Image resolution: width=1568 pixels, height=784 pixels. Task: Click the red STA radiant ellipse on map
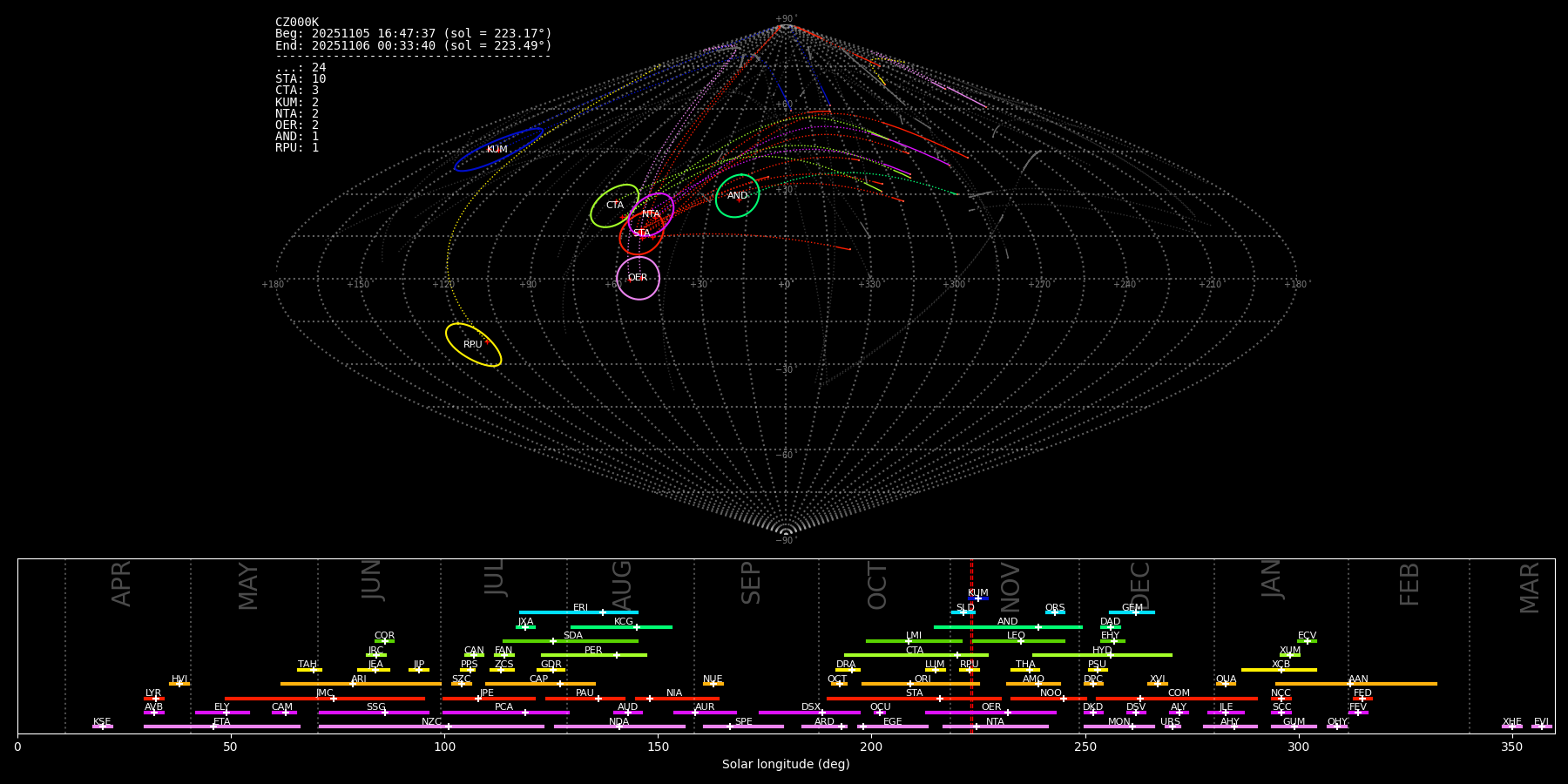(641, 233)
